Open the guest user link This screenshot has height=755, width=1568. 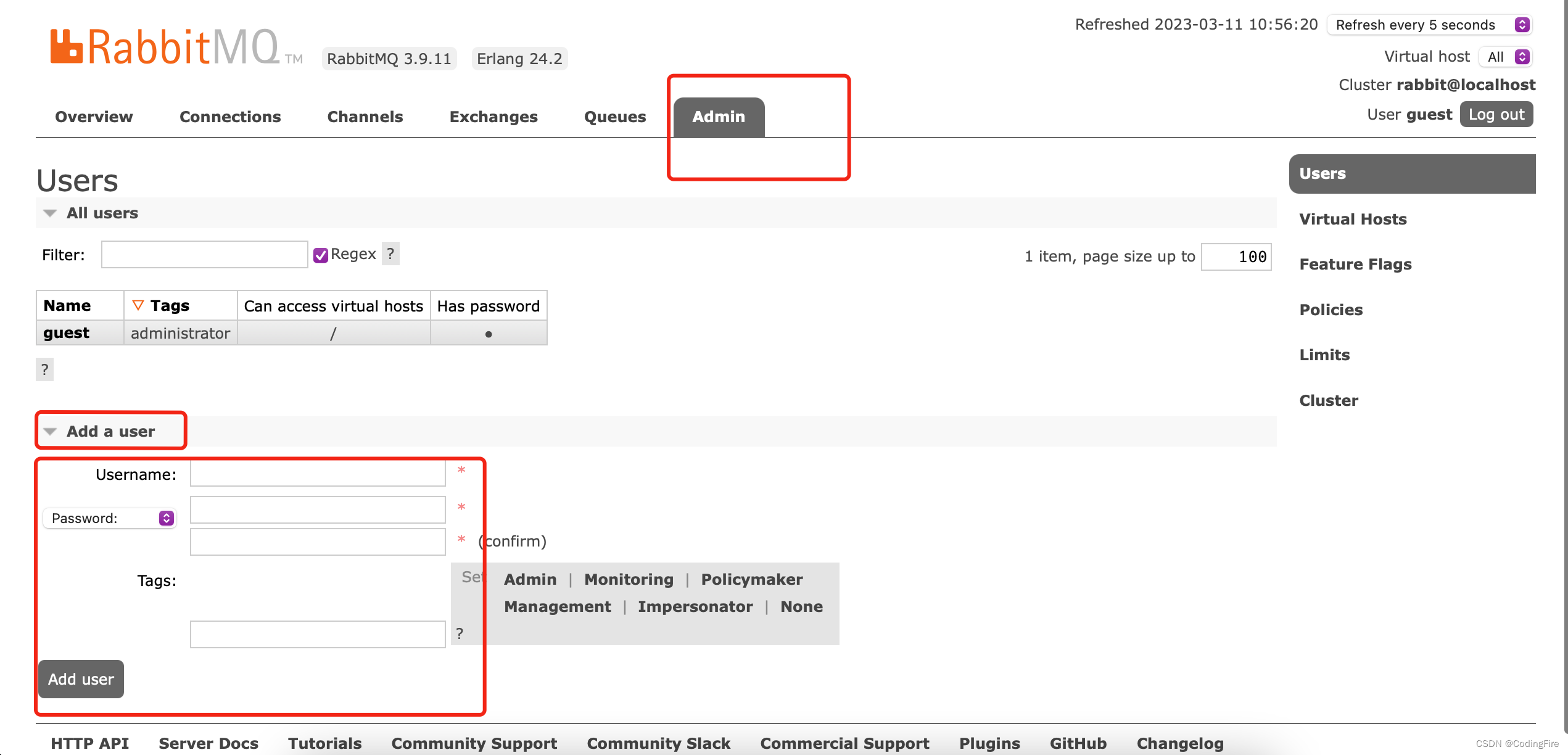click(66, 333)
